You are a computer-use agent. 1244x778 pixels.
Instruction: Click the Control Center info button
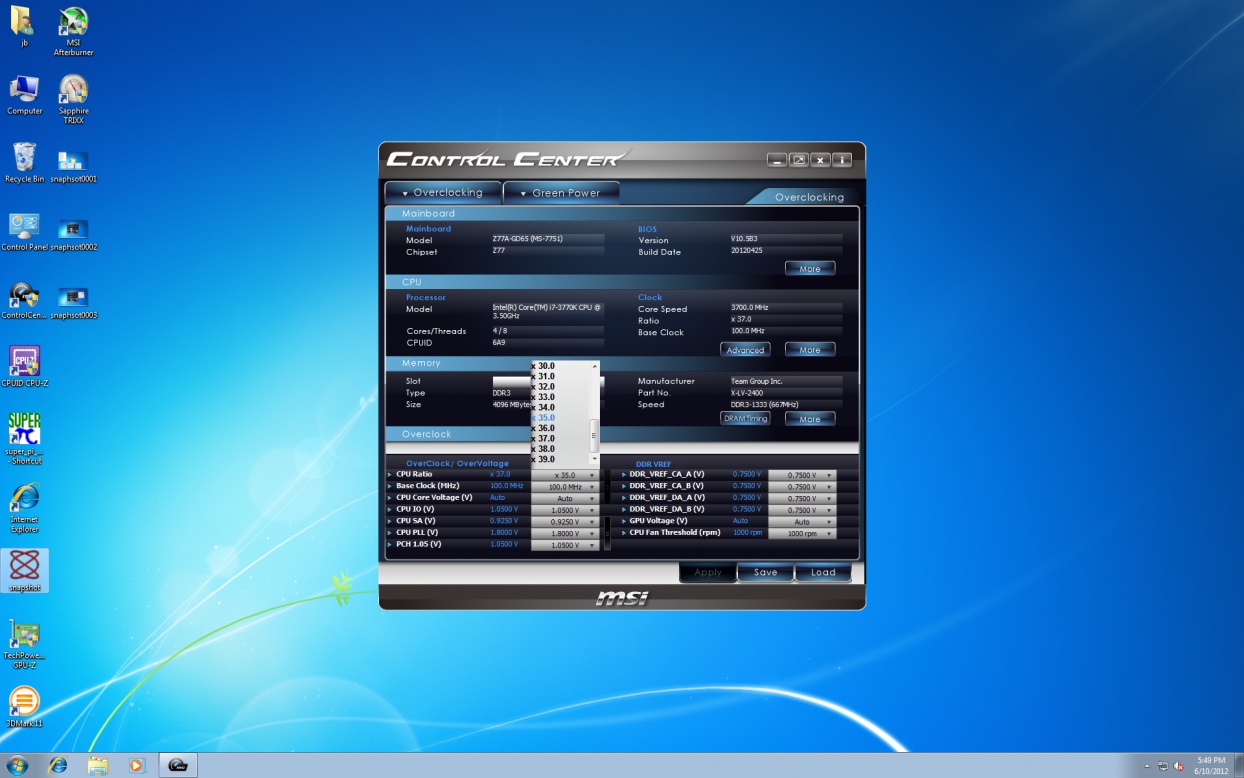pyautogui.click(x=842, y=160)
